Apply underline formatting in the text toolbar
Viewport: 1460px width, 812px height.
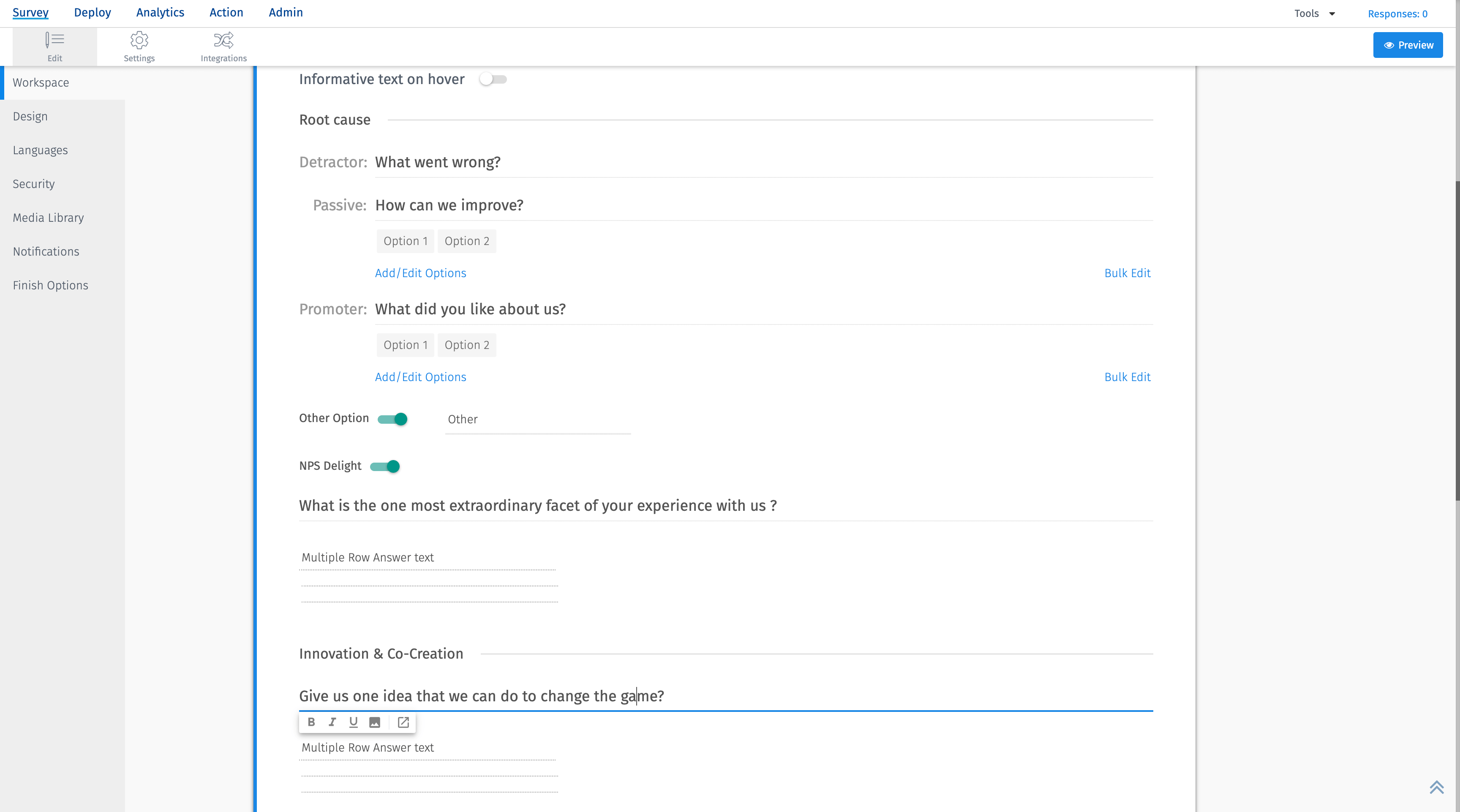[353, 722]
